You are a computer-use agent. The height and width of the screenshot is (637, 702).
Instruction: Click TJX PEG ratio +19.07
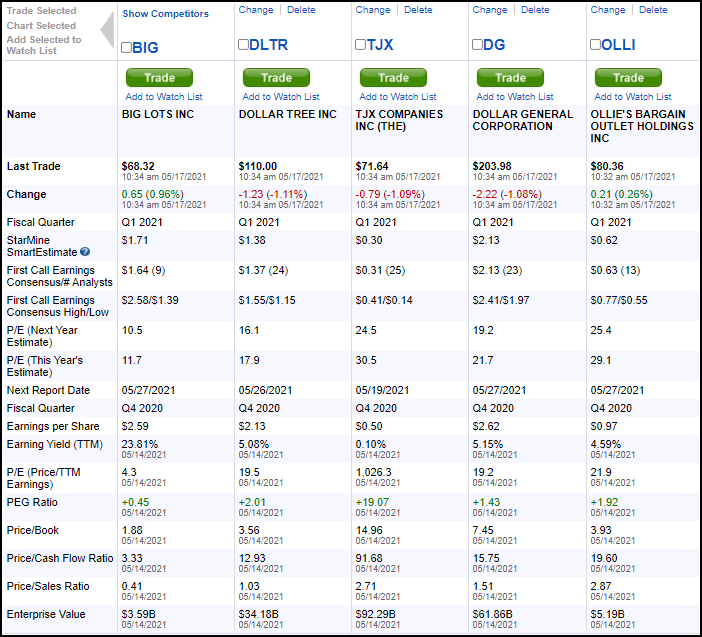(x=372, y=502)
